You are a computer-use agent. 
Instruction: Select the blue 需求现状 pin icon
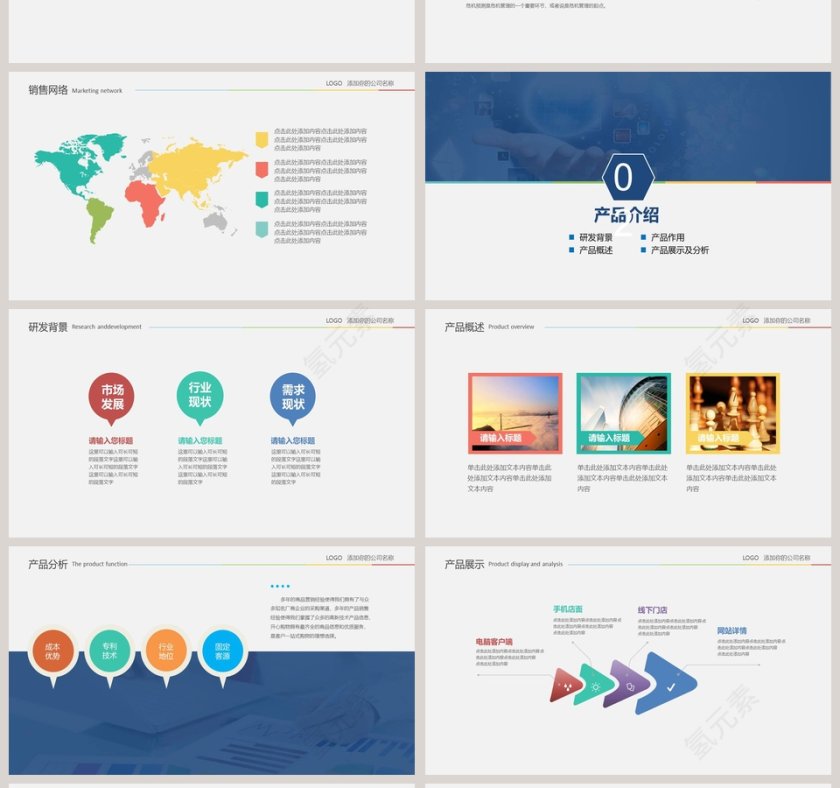[293, 396]
